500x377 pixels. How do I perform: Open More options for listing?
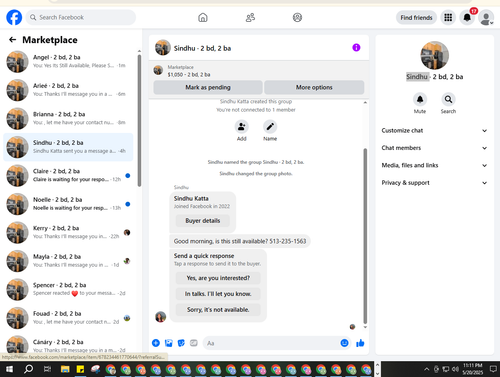[x=314, y=87]
